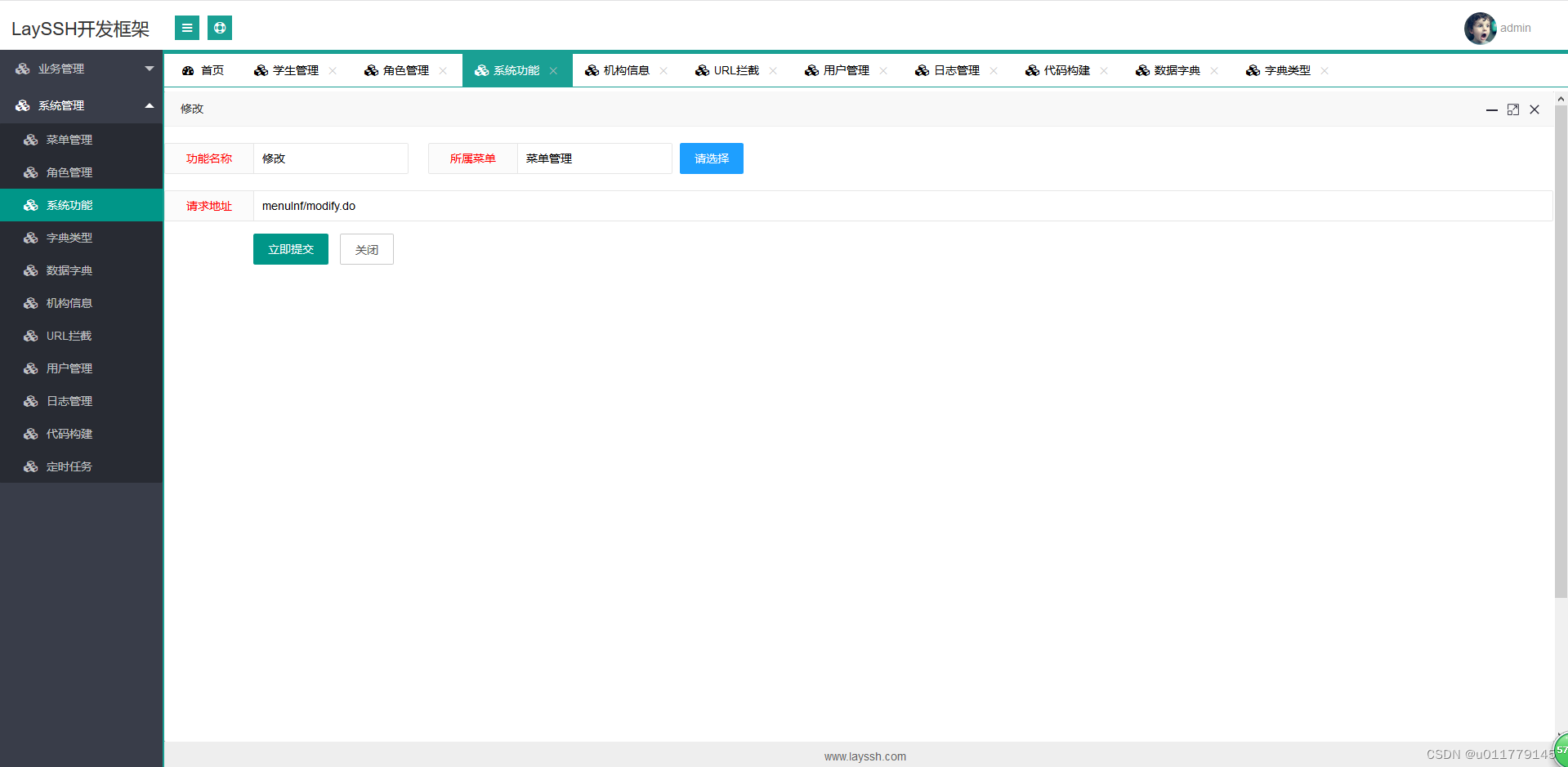Click the 菜单管理 sidebar icon
This screenshot has width=1568, height=767.
pos(30,140)
